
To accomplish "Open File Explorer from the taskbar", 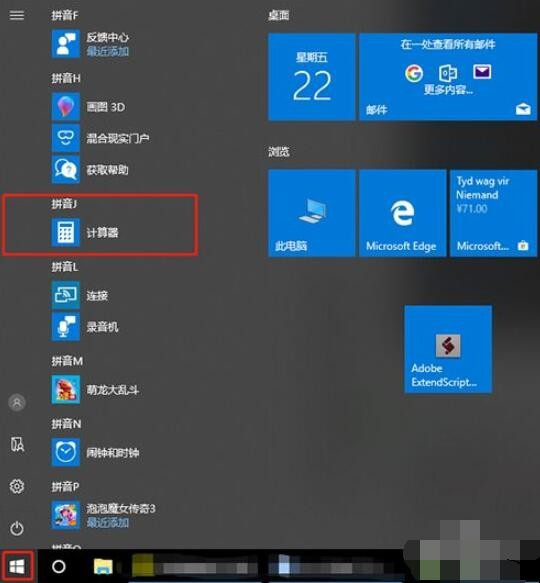I will tap(103, 567).
